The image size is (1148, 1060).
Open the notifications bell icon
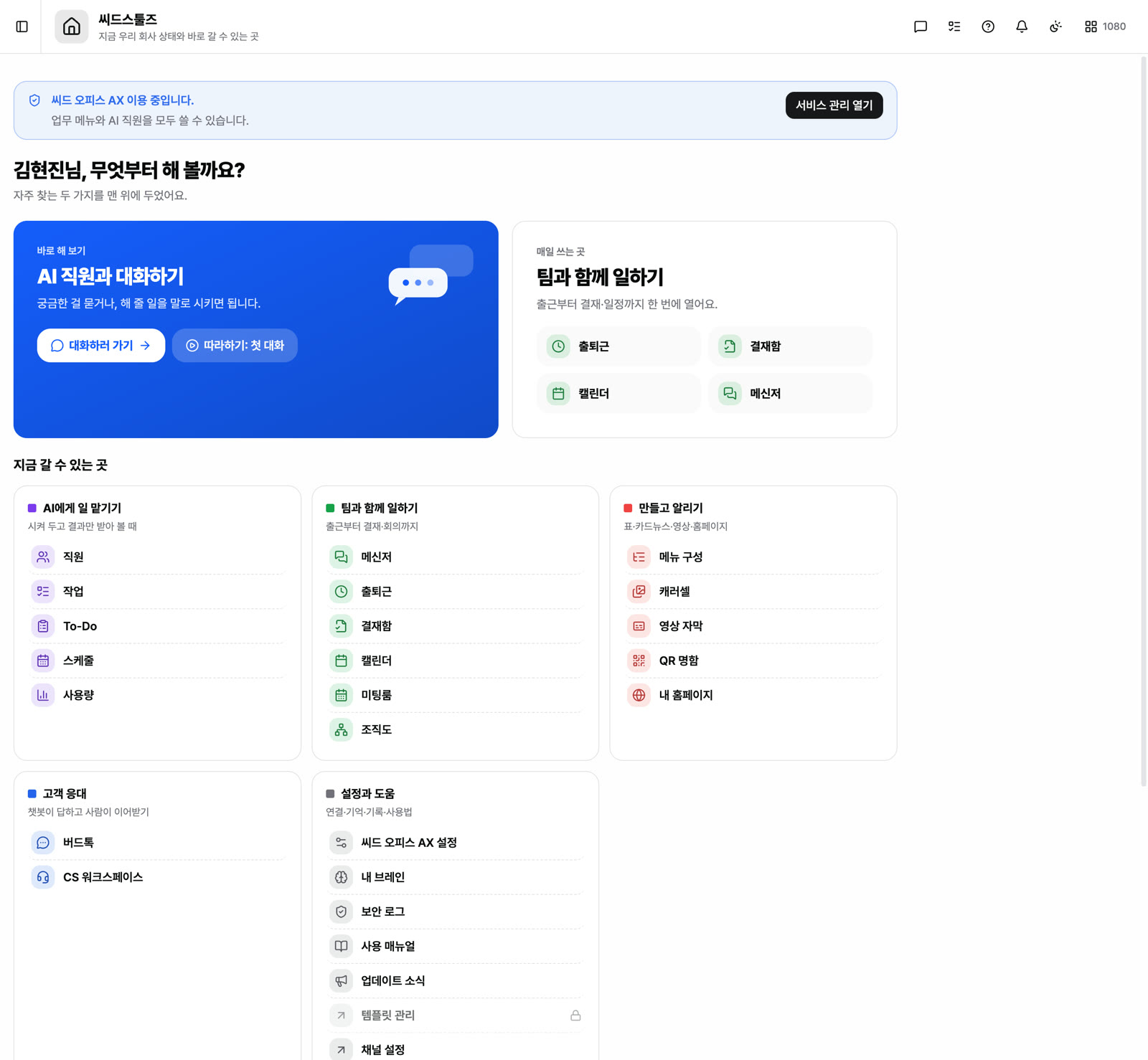coord(1022,27)
